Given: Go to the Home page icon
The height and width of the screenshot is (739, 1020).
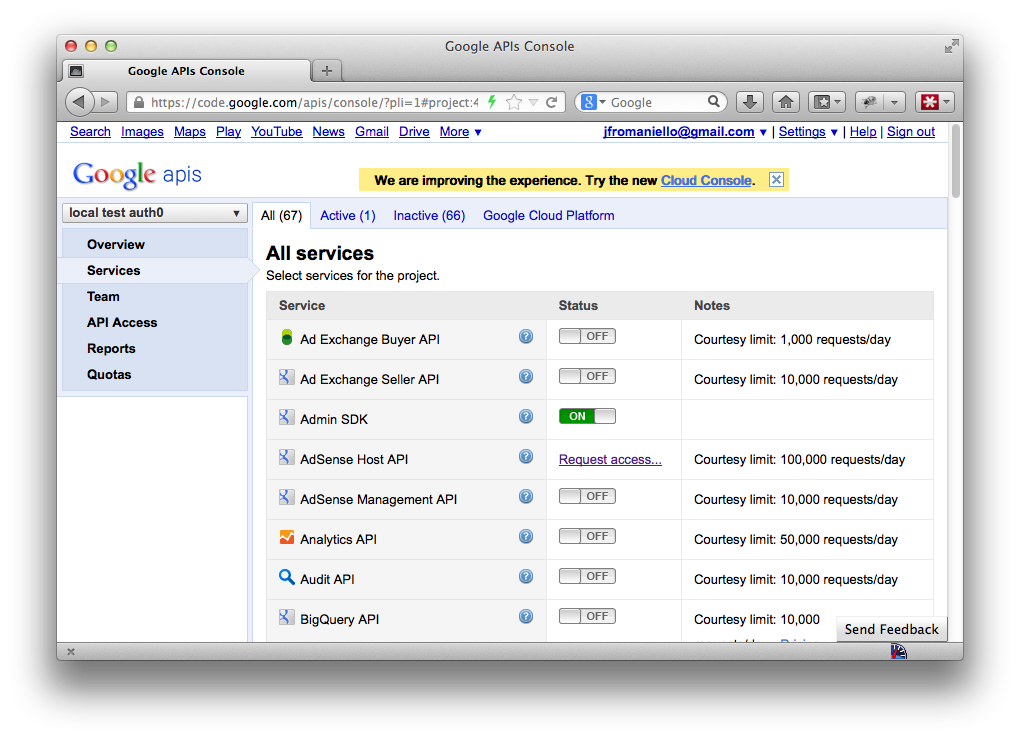Looking at the screenshot, I should tap(786, 102).
